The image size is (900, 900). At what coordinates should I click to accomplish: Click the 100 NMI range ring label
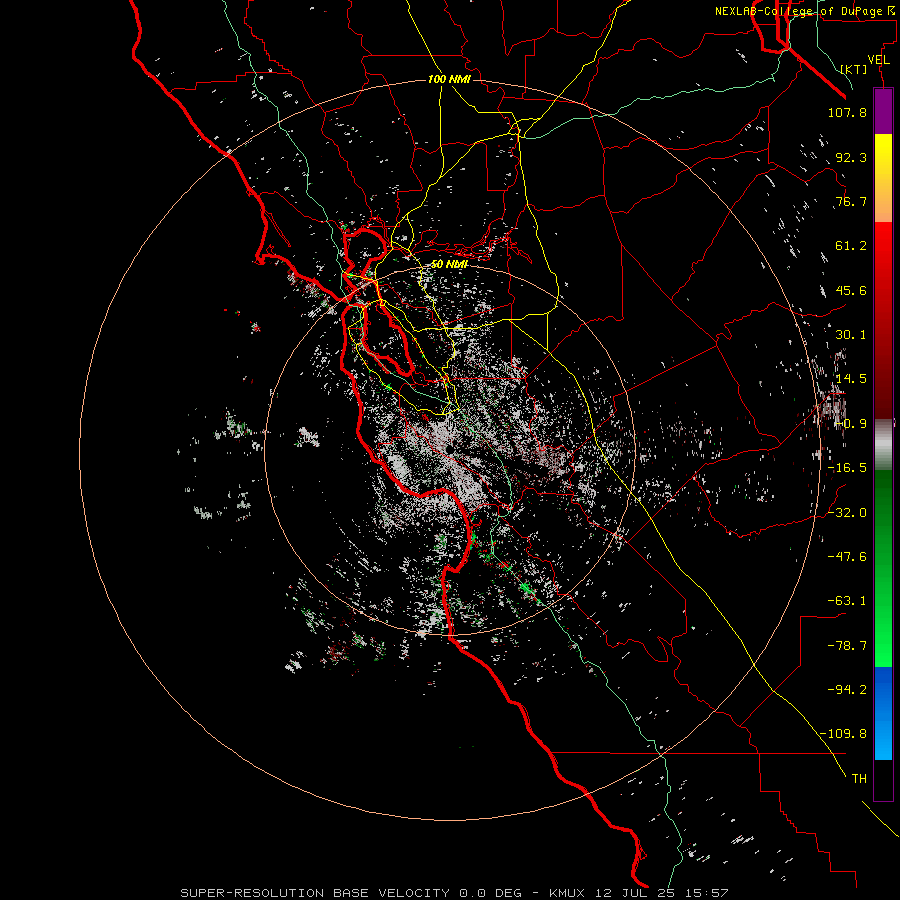(449, 79)
